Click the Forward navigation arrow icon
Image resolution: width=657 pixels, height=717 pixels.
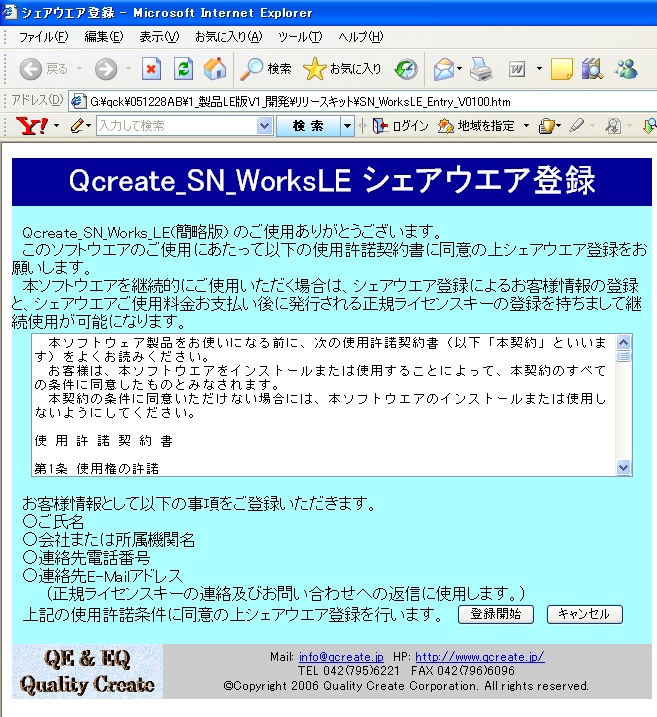[x=106, y=70]
